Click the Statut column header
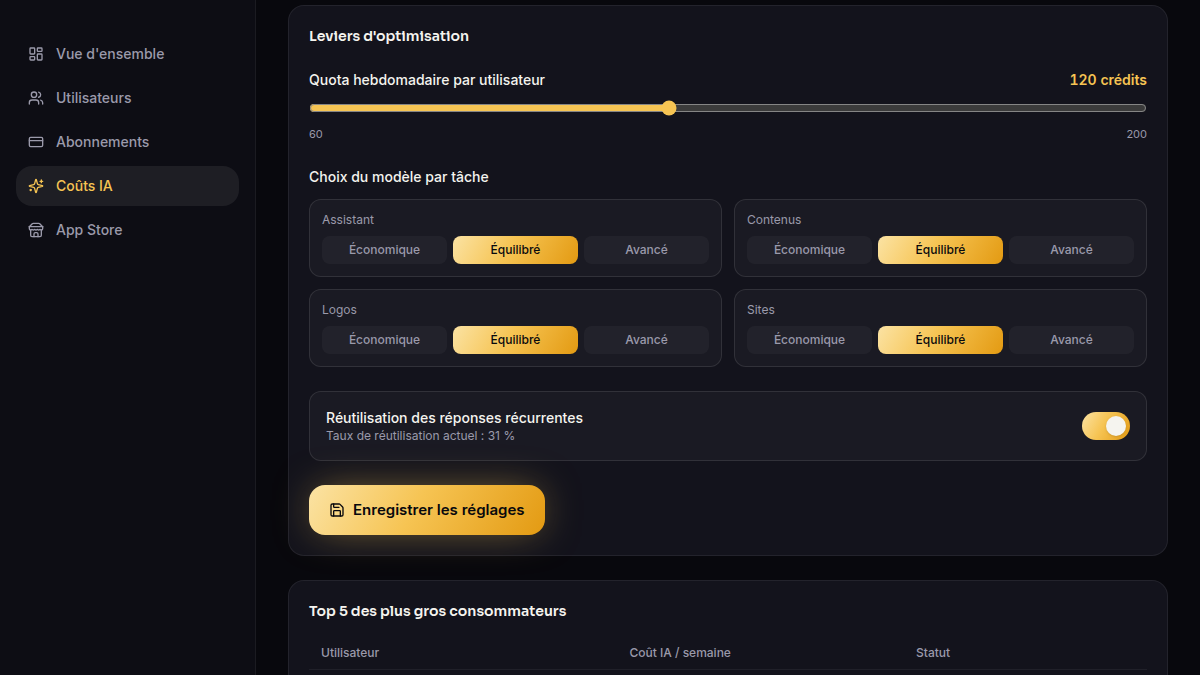 (933, 653)
